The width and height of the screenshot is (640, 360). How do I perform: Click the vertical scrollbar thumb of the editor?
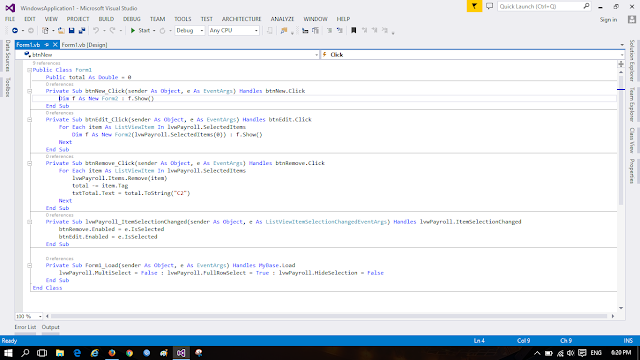point(621,140)
